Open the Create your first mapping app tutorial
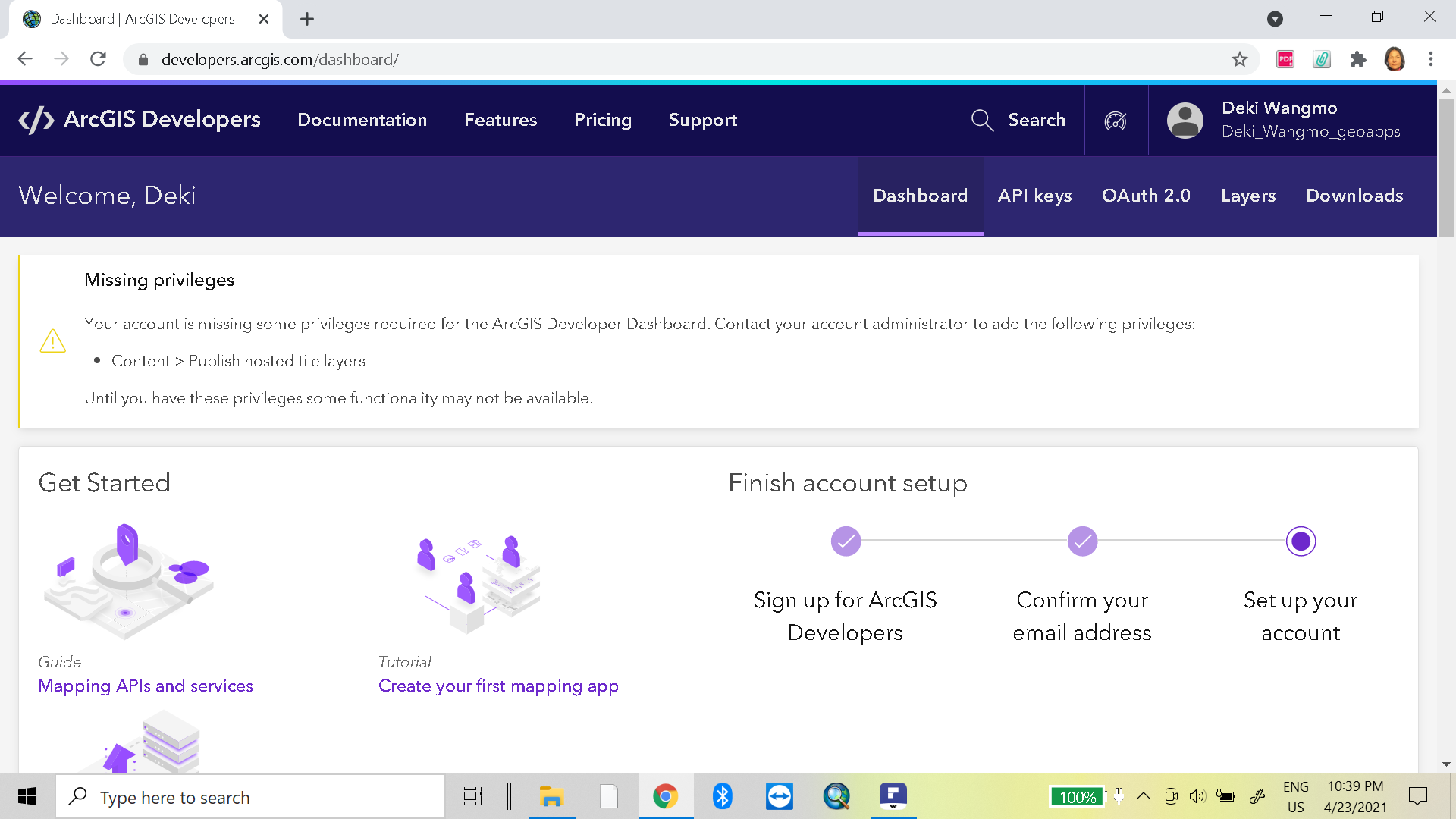Image resolution: width=1456 pixels, height=819 pixels. [498, 686]
